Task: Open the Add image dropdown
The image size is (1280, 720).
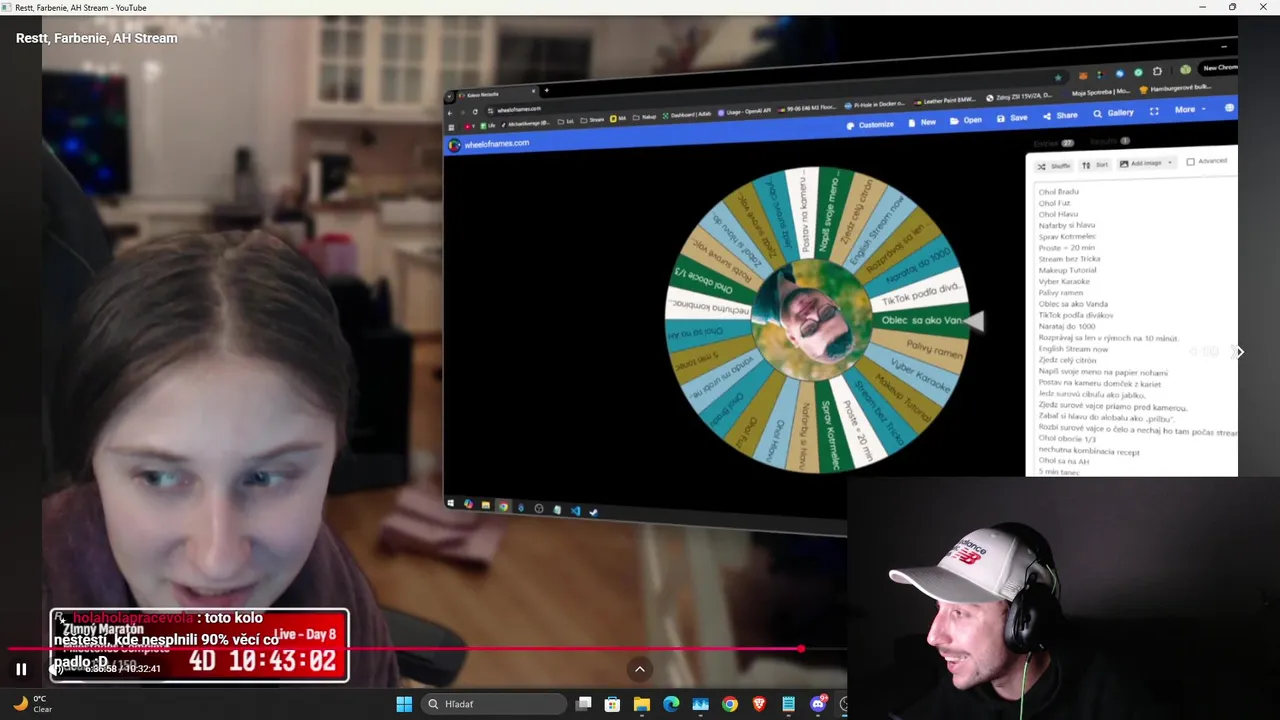Action: pos(1145,163)
